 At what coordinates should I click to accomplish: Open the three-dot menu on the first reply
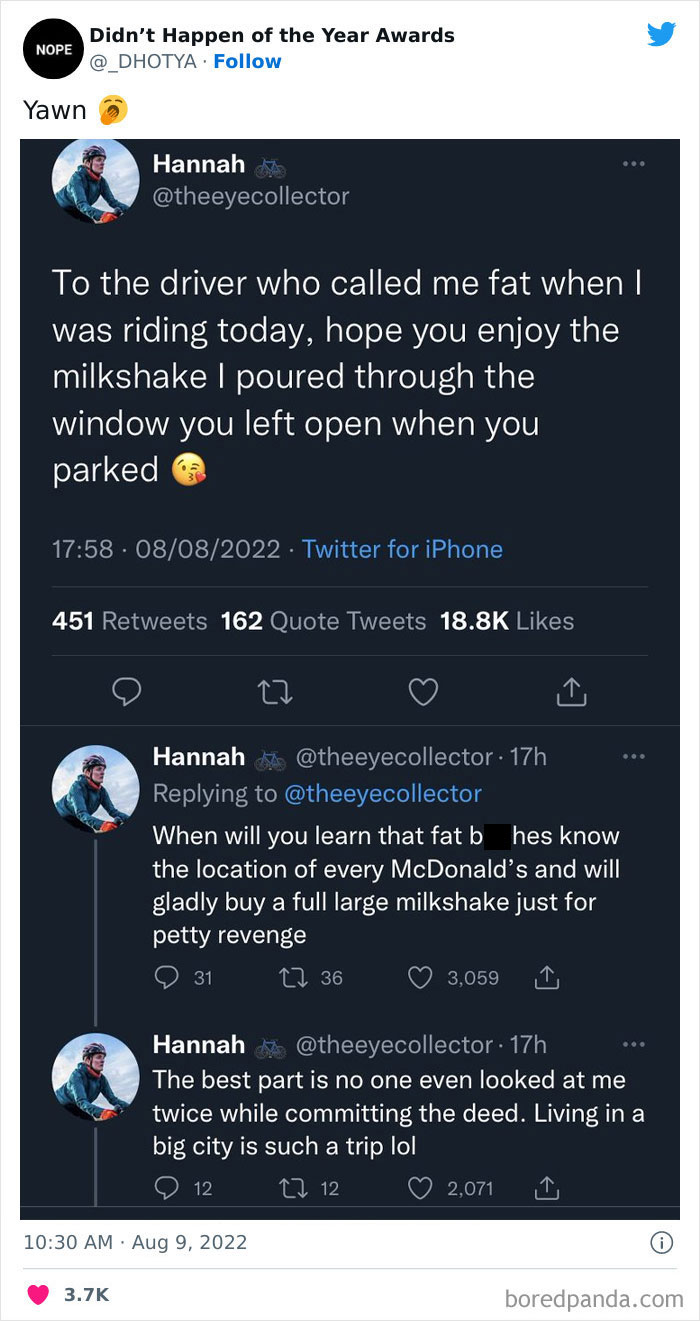634,757
